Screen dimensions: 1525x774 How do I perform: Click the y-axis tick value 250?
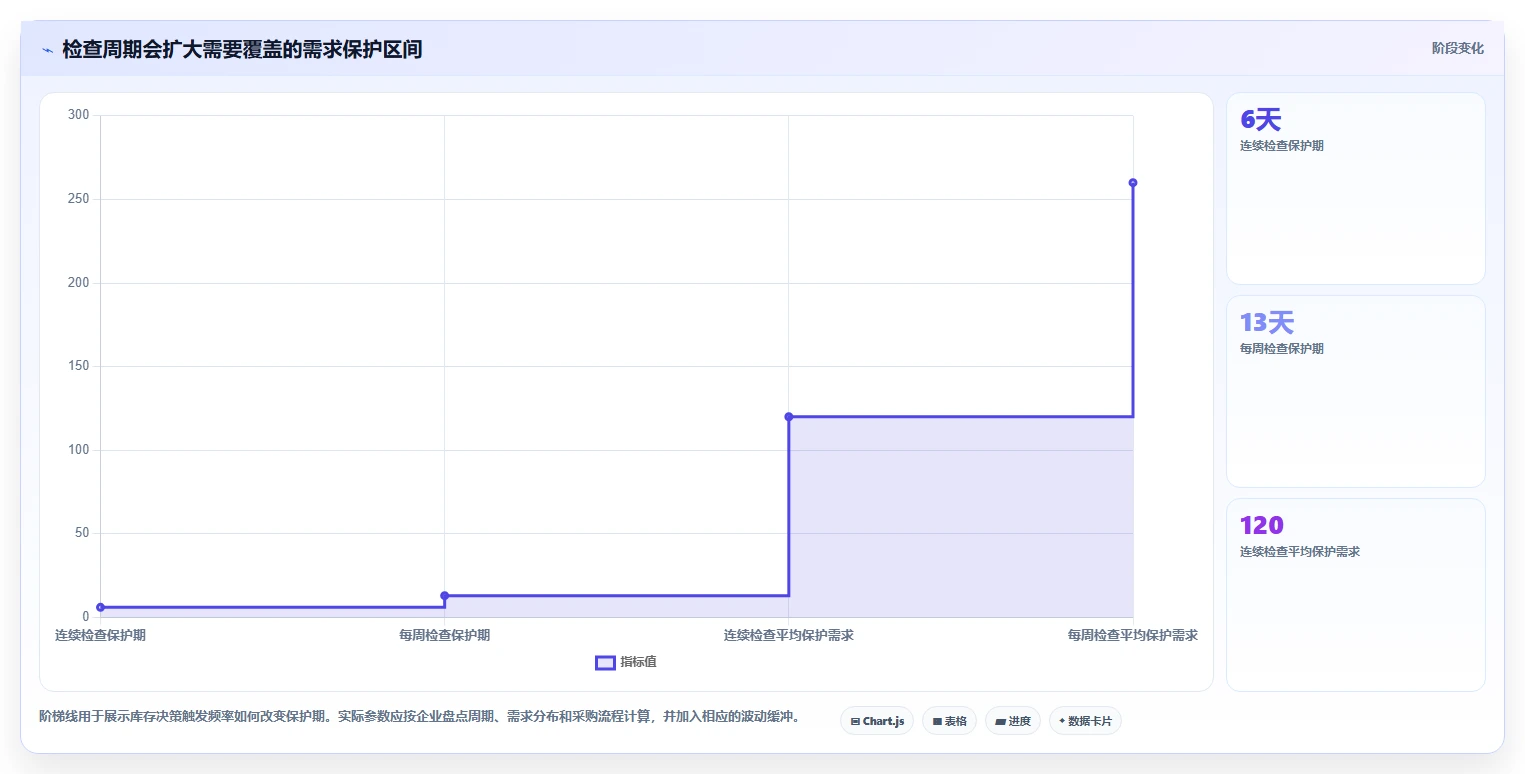[78, 199]
